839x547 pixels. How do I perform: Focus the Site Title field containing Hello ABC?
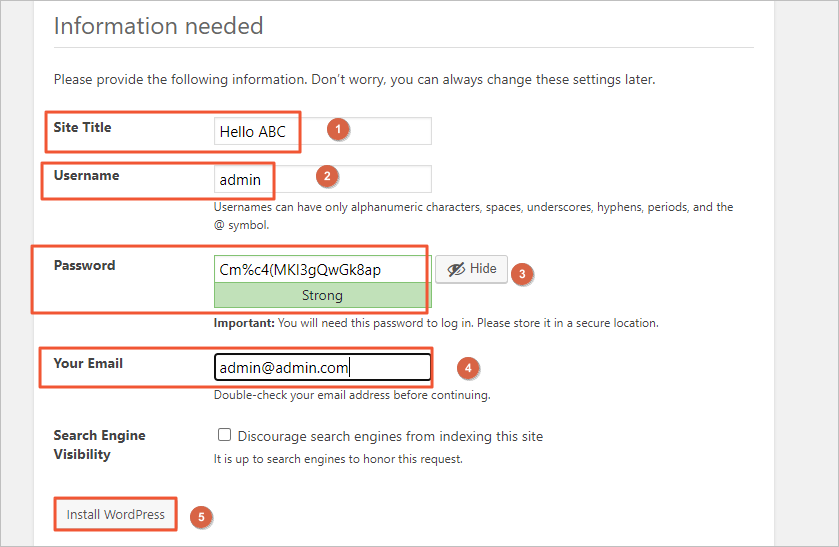[323, 131]
